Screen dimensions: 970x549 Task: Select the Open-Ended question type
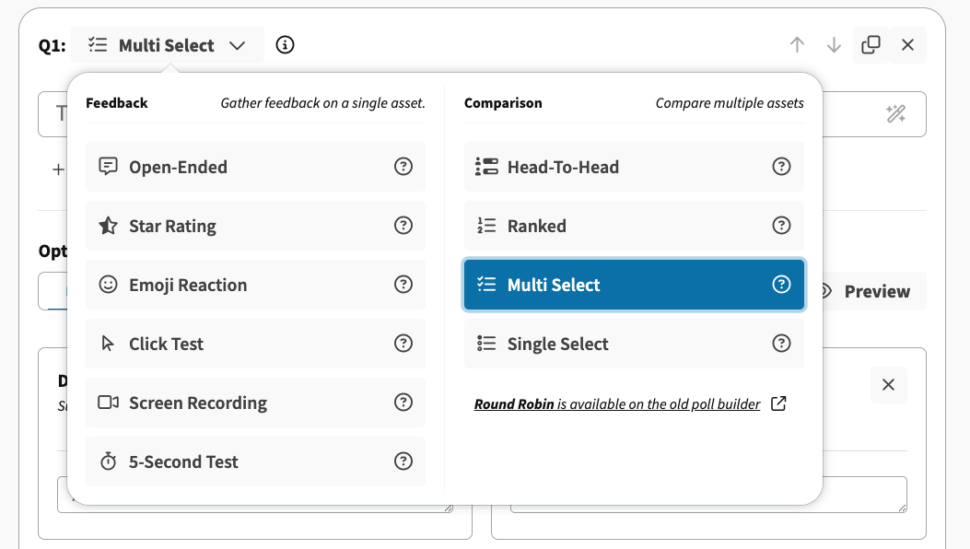255,166
